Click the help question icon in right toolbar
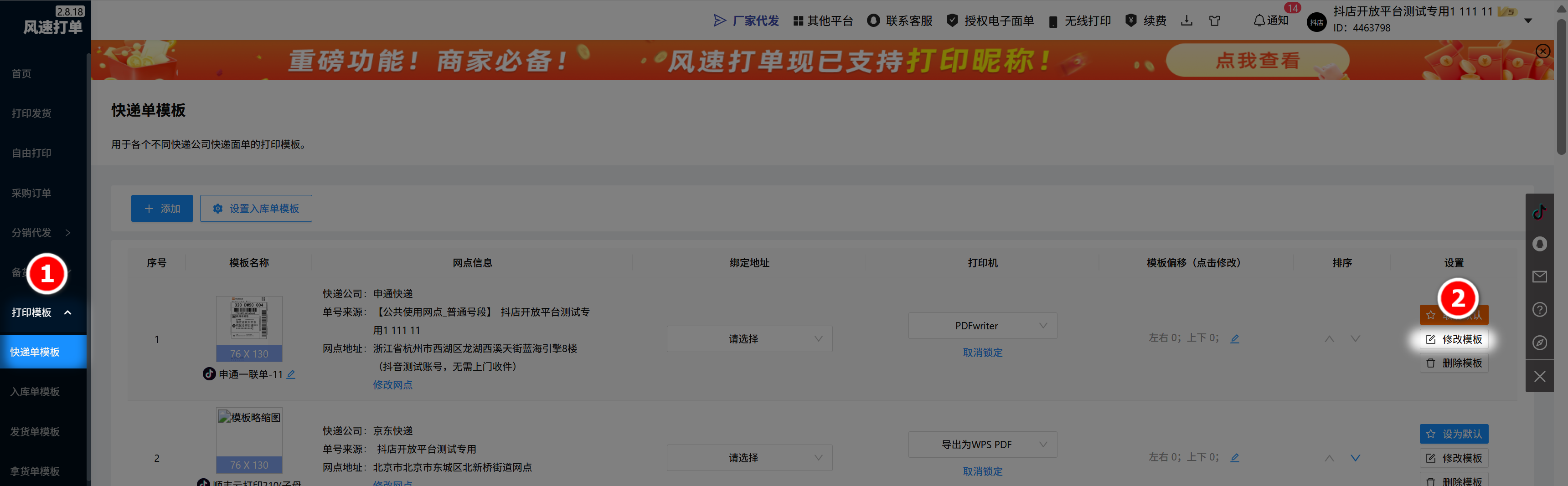Viewport: 1568px width, 486px height. pos(1539,310)
